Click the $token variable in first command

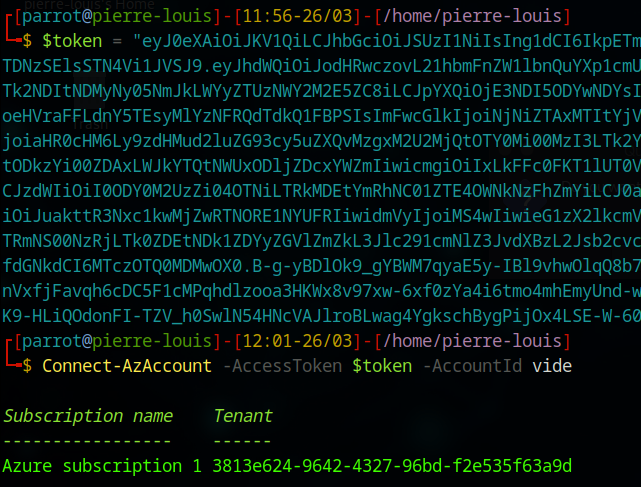72,41
